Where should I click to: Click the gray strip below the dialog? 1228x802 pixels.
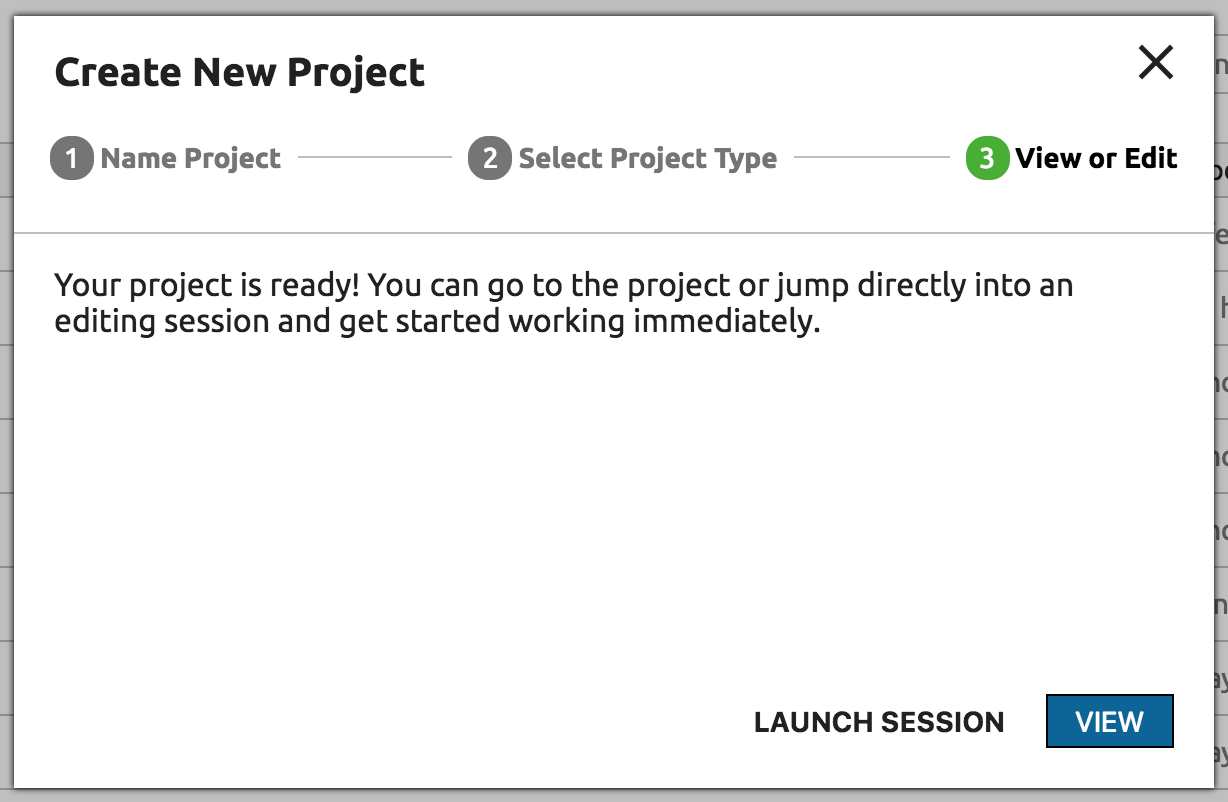600,796
